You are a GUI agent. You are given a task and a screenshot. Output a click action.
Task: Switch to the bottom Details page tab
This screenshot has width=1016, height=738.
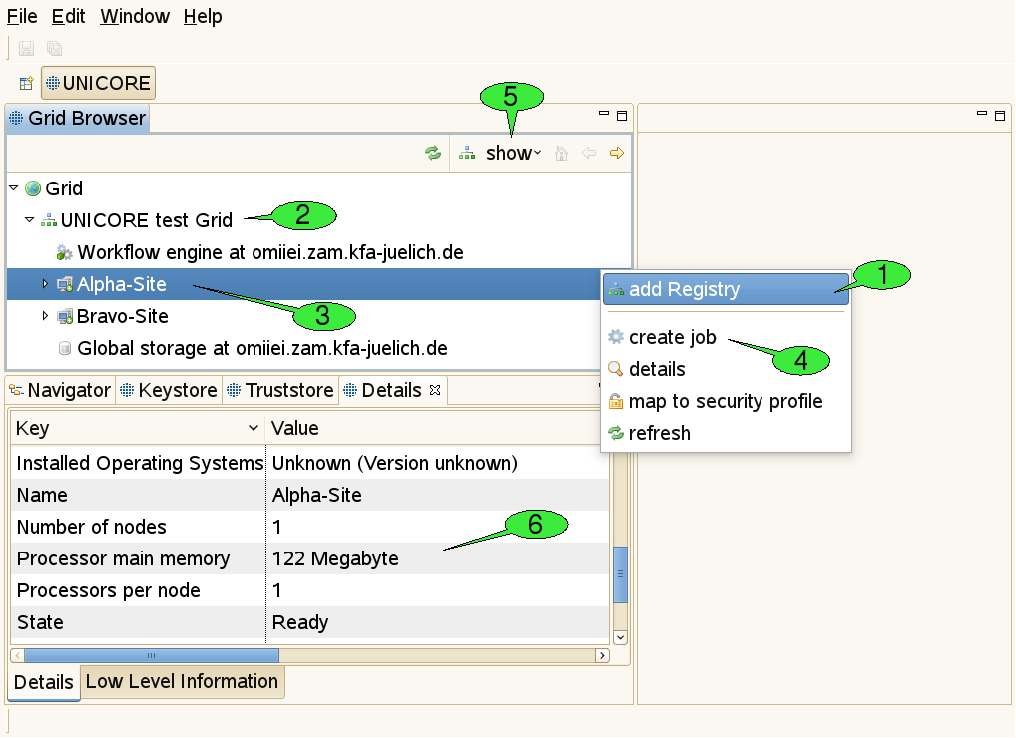coord(44,682)
